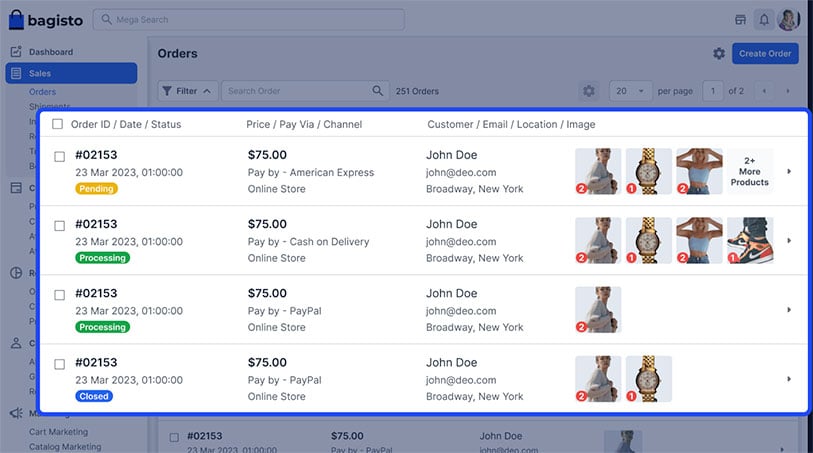Open the column settings gear near pagination
Image resolution: width=813 pixels, height=453 pixels.
(x=588, y=91)
